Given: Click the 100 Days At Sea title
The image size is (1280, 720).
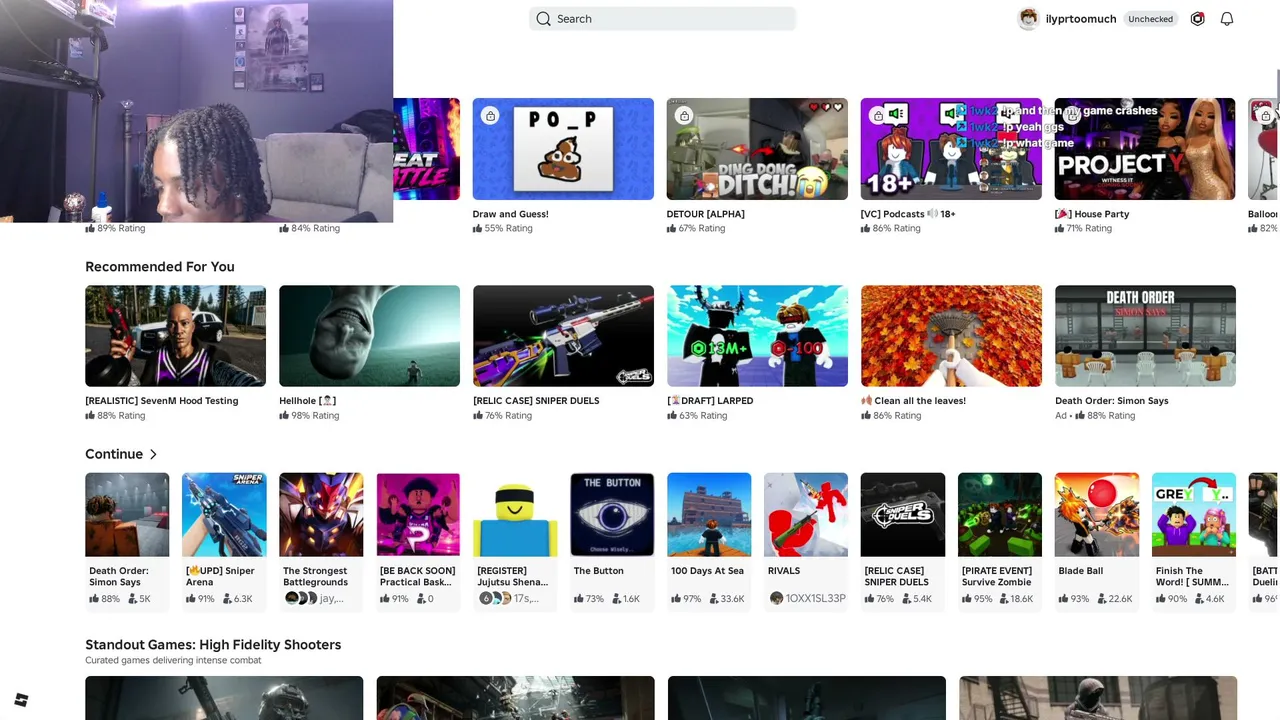Looking at the screenshot, I should 707,571.
